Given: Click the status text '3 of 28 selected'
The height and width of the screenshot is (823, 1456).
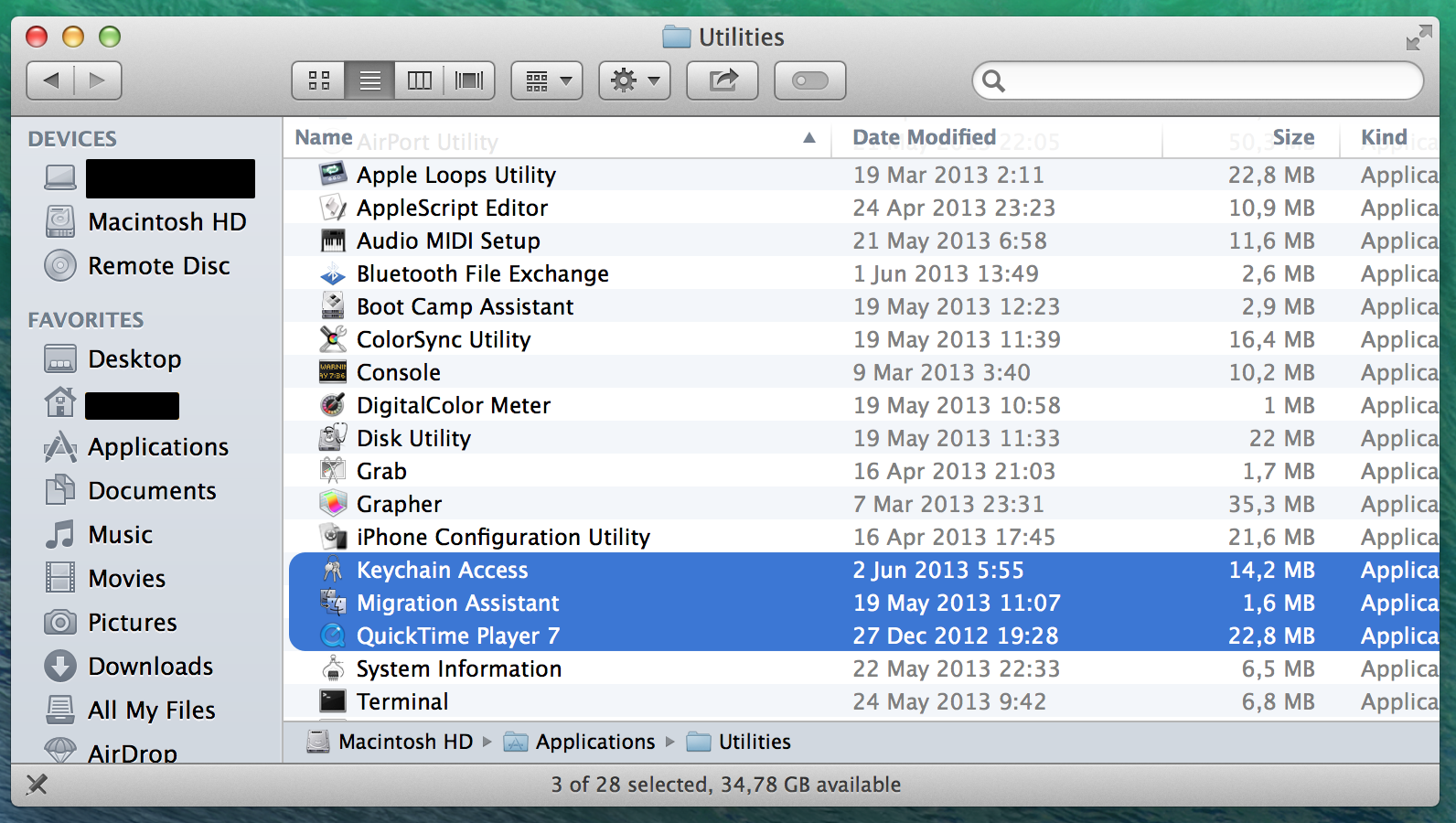Looking at the screenshot, I should [x=630, y=785].
